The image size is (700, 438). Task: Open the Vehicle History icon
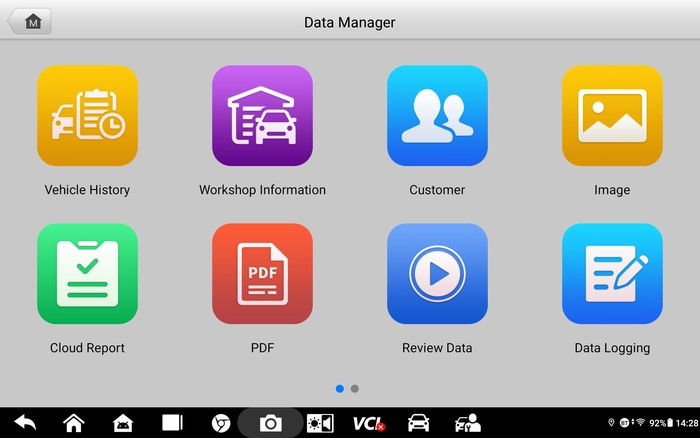coord(88,116)
